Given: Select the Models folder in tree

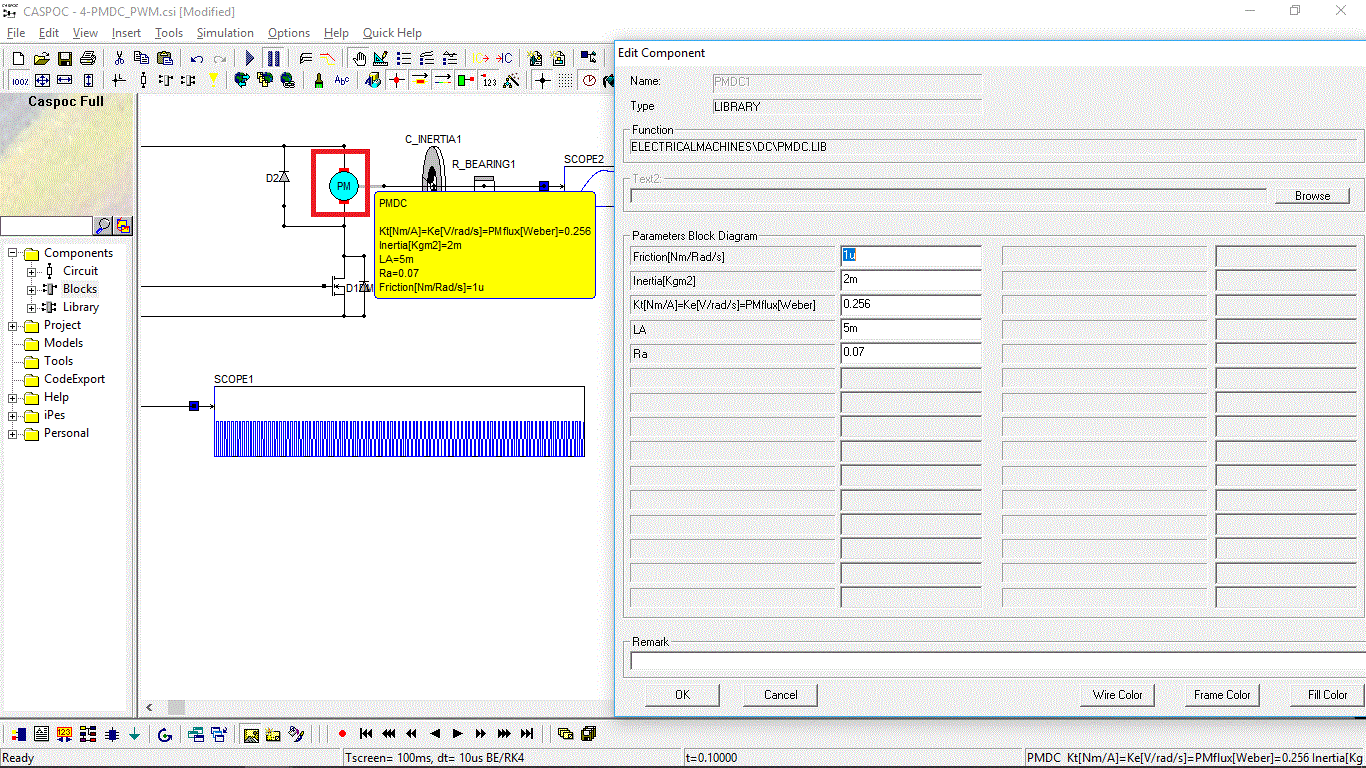Looking at the screenshot, I should (x=63, y=343).
